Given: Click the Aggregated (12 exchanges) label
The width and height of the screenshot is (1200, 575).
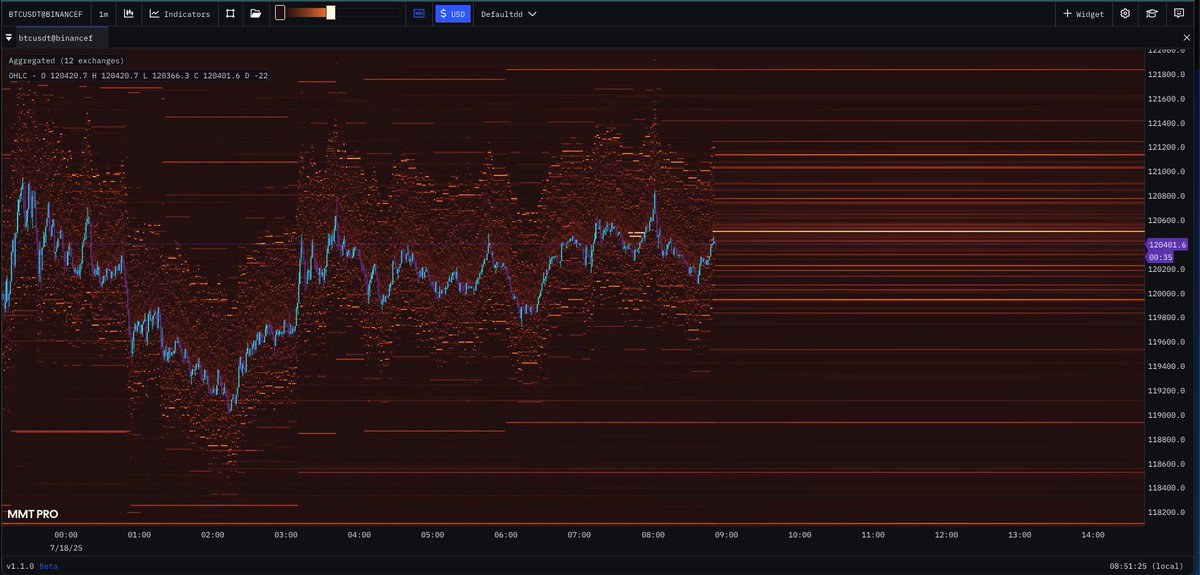Looking at the screenshot, I should click(x=66, y=61).
